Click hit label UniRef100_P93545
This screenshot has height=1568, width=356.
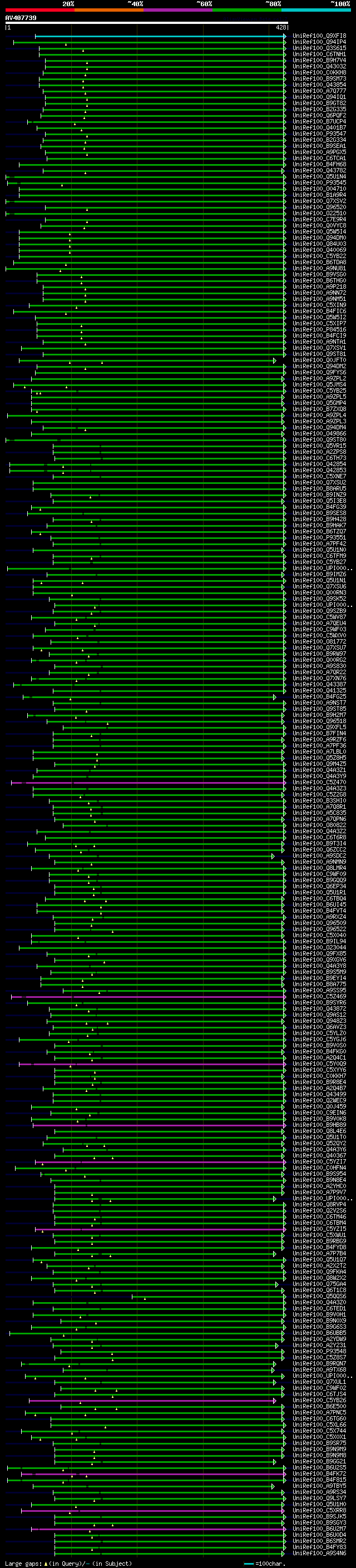pos(319,183)
